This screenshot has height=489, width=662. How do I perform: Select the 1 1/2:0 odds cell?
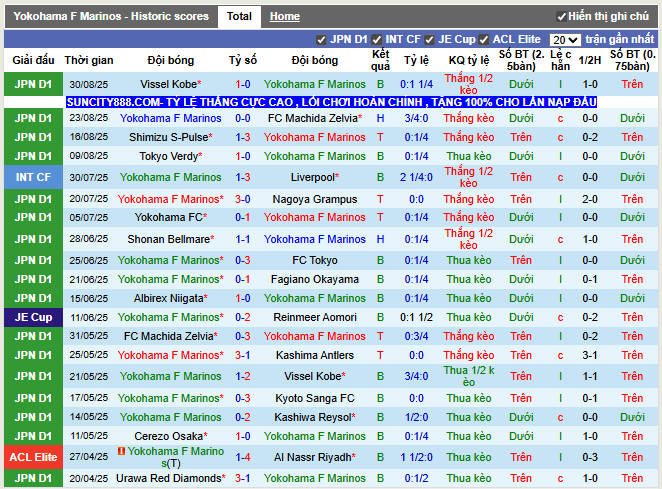tap(416, 457)
